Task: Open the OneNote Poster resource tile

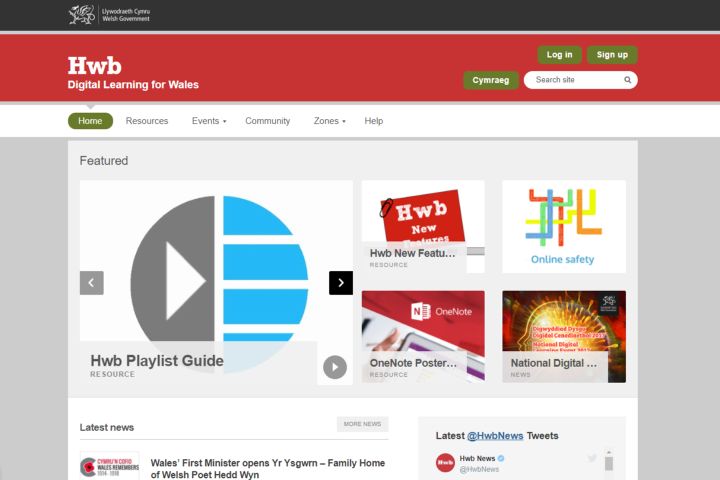Action: (423, 337)
